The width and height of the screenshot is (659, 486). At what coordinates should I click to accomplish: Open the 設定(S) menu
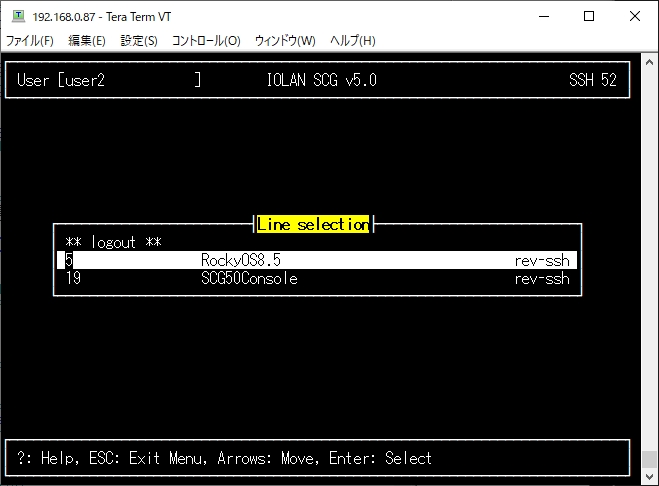point(139,41)
